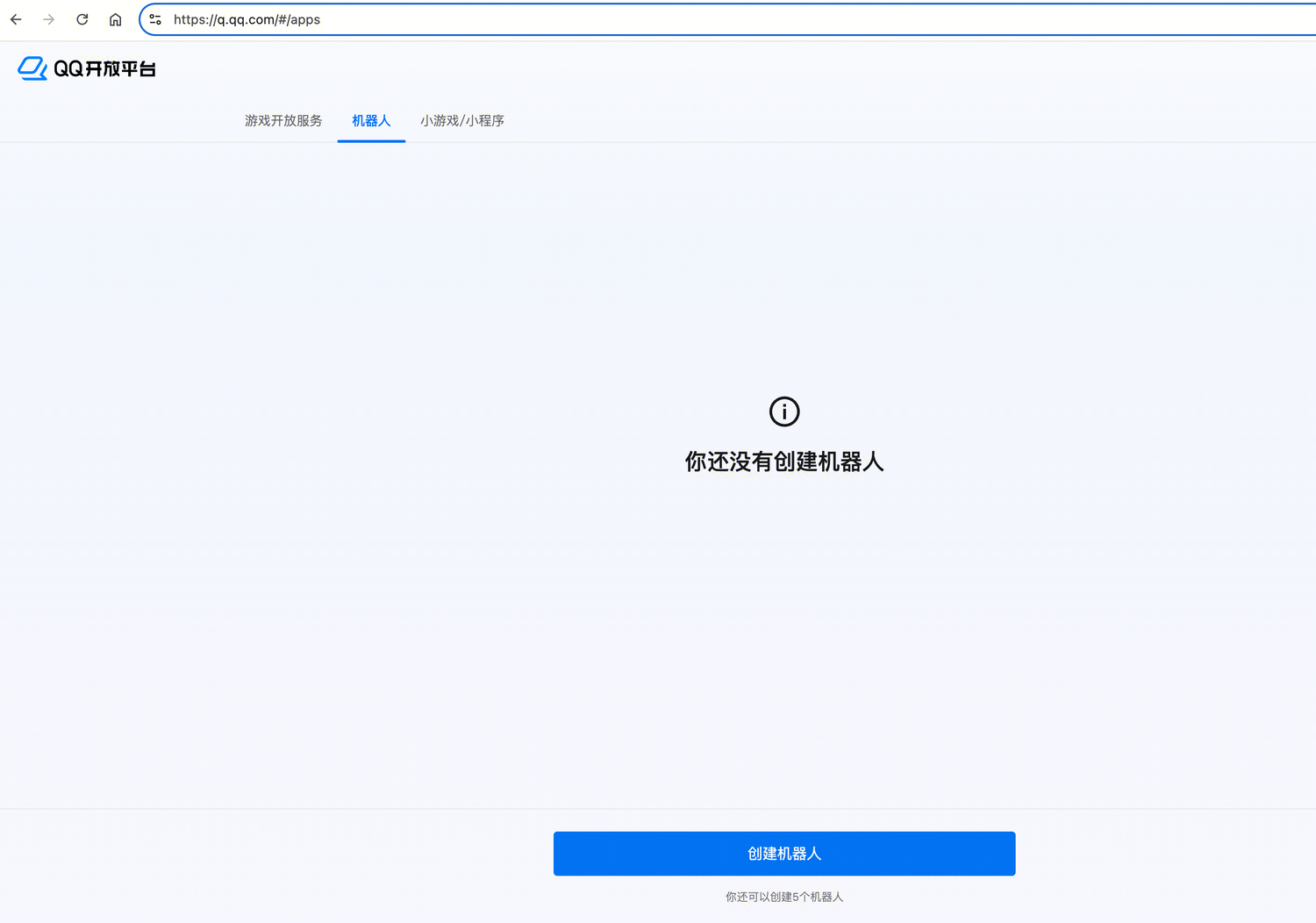Go back using the browser back arrow
Screen dimensions: 1316x923
click(x=16, y=19)
